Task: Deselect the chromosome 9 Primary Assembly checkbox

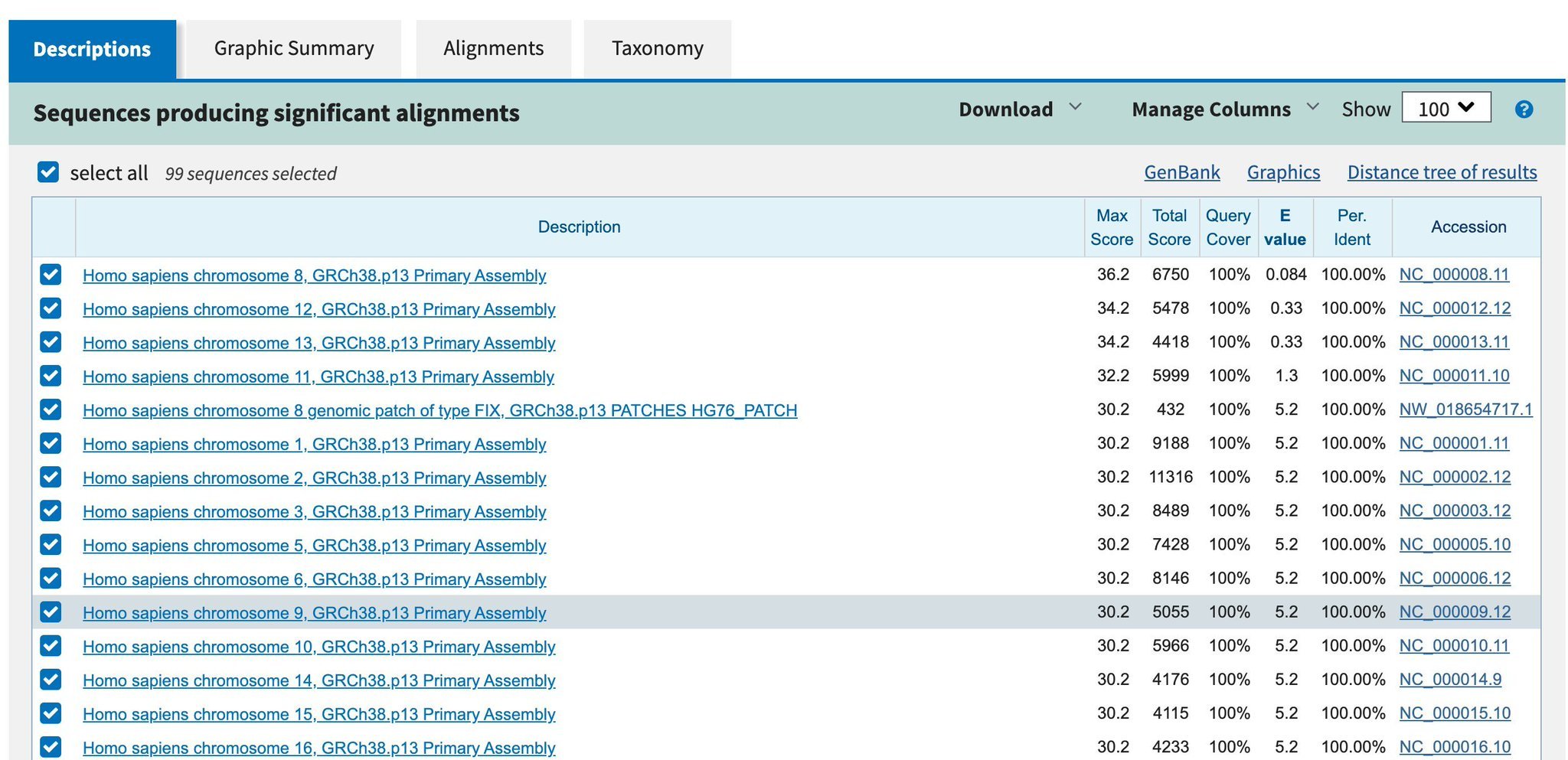Action: click(51, 612)
